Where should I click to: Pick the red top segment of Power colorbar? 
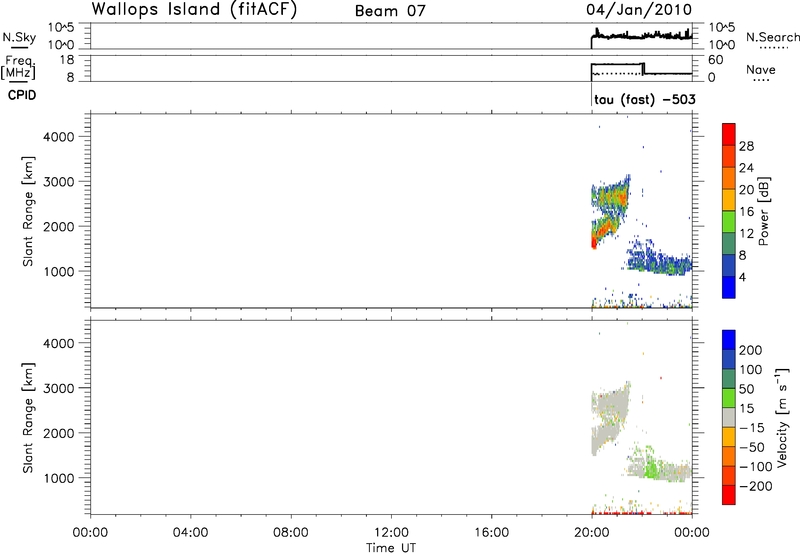click(x=729, y=134)
